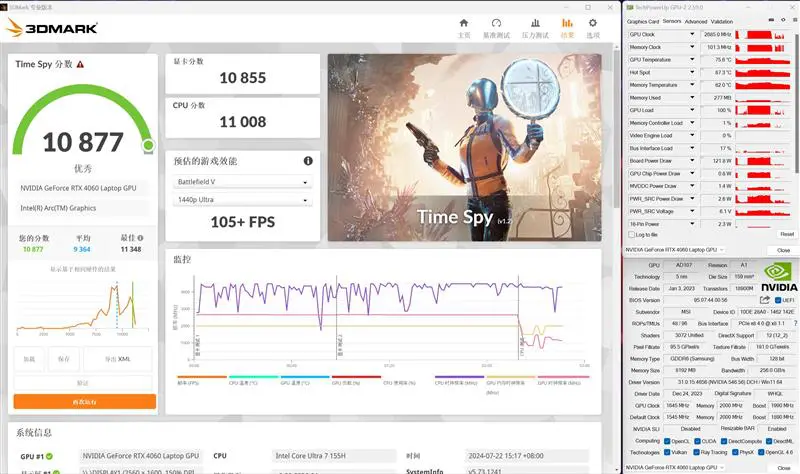
Task: Open the options (选项) gear icon
Action: pos(593,23)
